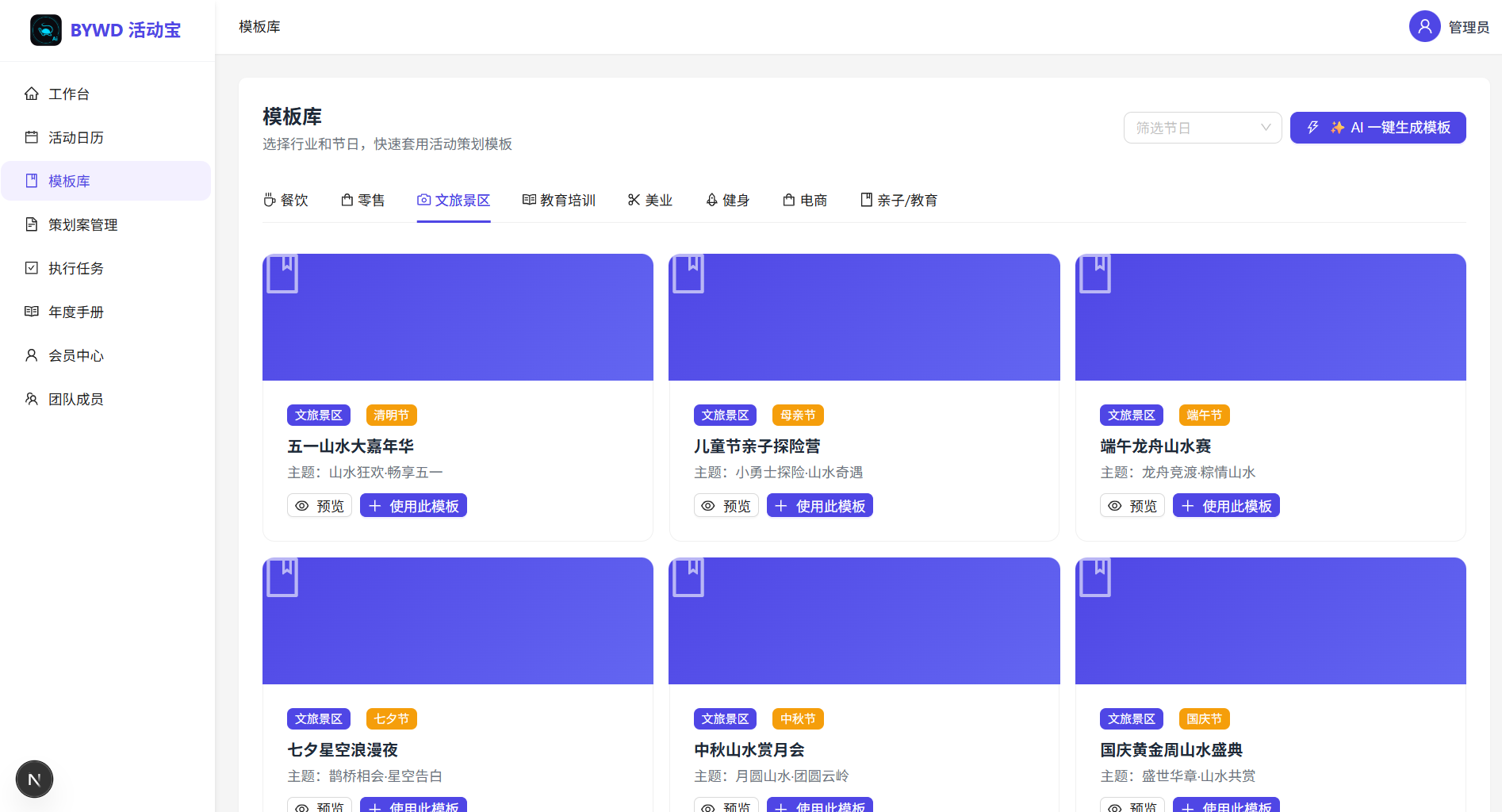Image resolution: width=1502 pixels, height=812 pixels.
Task: Click bookmark icon on 端午龙舟山水赛 card
Action: pos(1095,274)
